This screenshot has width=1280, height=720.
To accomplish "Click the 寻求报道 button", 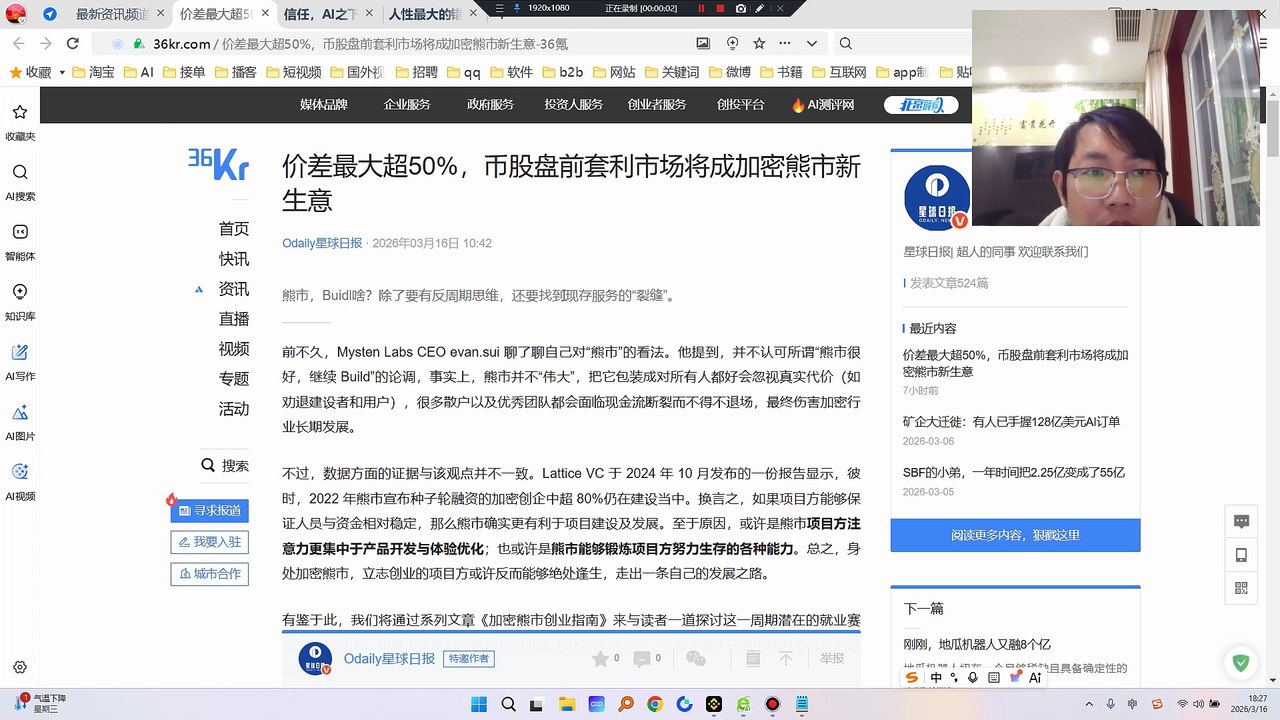I will (x=210, y=510).
